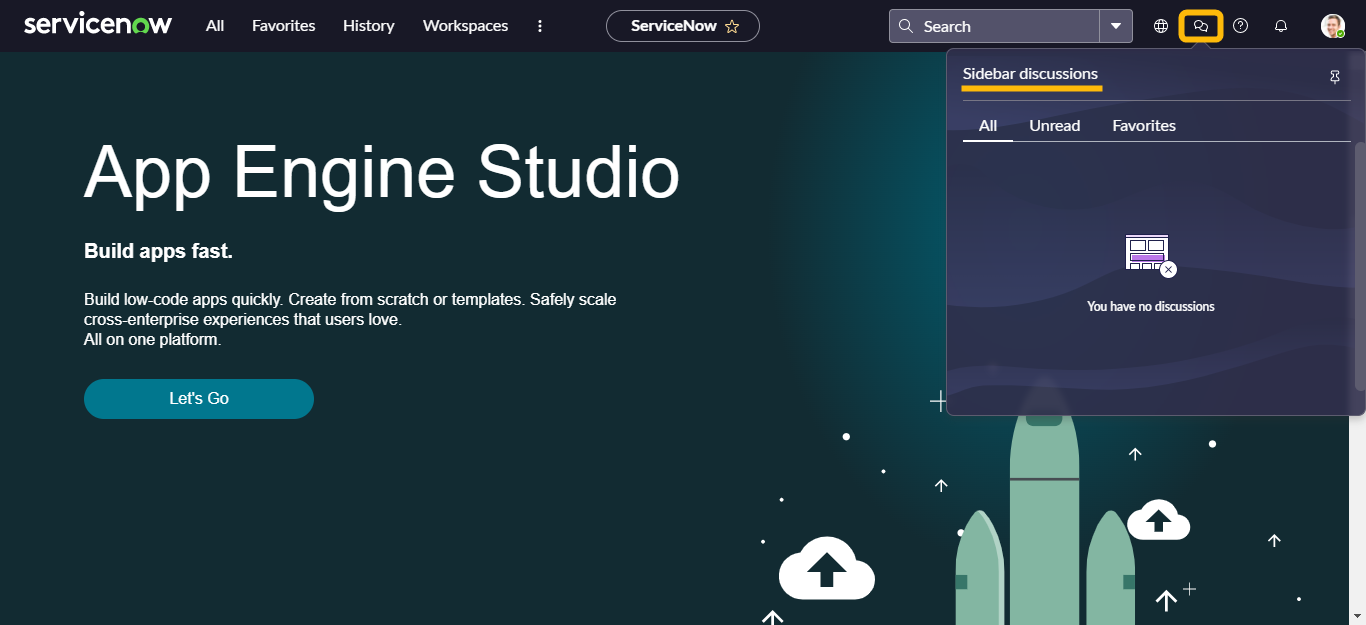
Task: Open the three-dot more menu
Action: click(x=540, y=26)
